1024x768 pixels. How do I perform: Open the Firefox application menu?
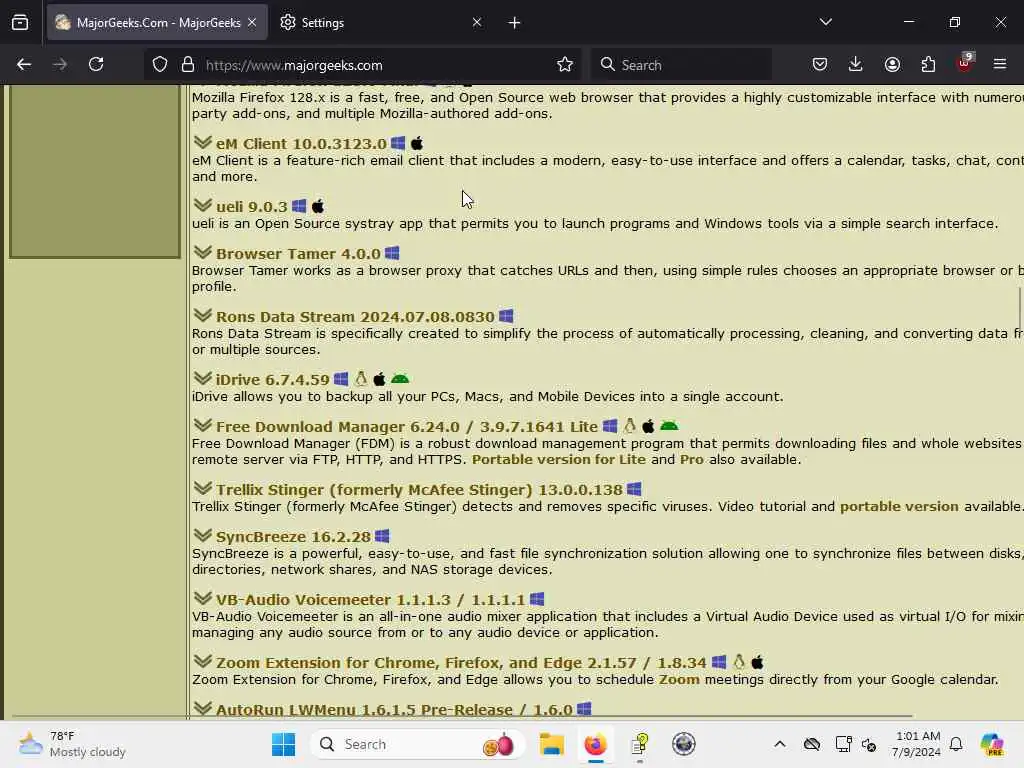(x=1000, y=65)
